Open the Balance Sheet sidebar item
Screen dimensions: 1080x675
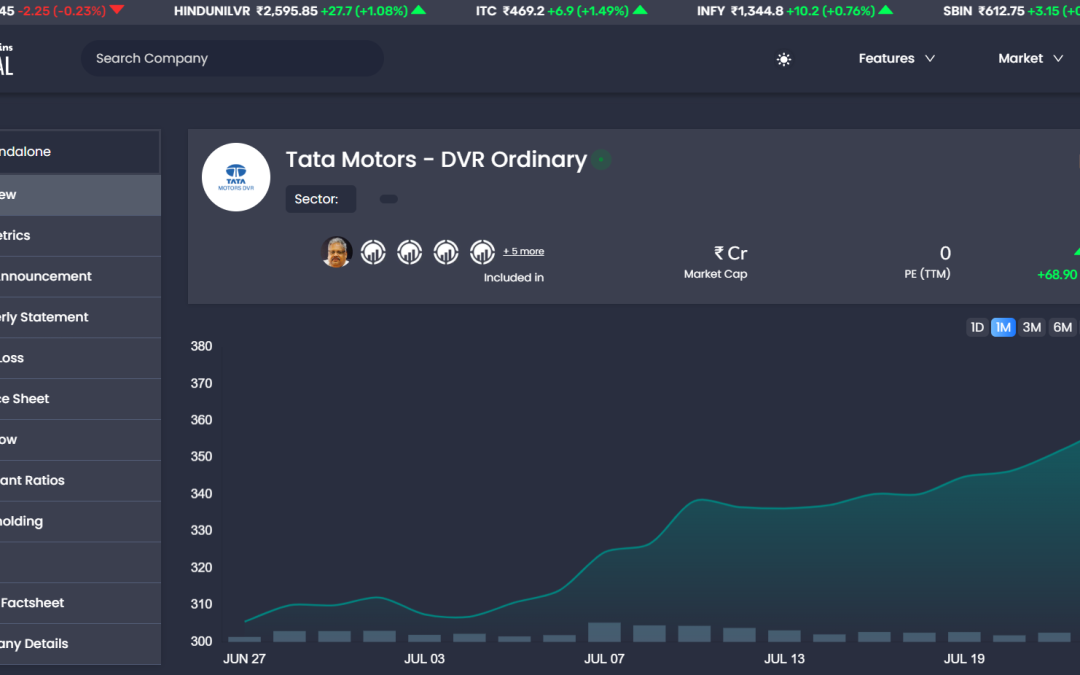[80, 399]
